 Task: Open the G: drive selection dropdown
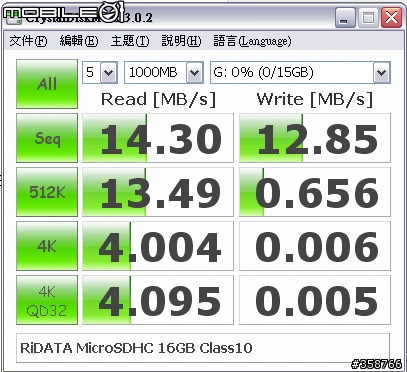point(300,72)
